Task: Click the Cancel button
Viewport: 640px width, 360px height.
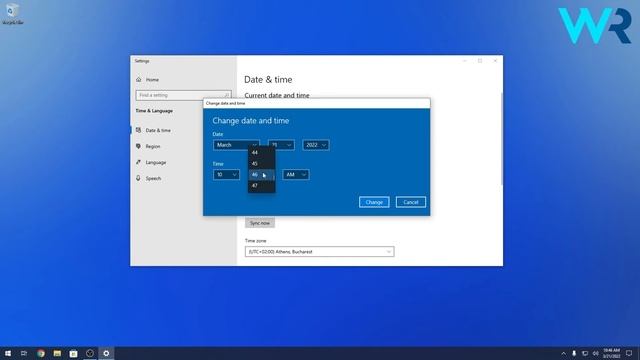Action: point(411,202)
